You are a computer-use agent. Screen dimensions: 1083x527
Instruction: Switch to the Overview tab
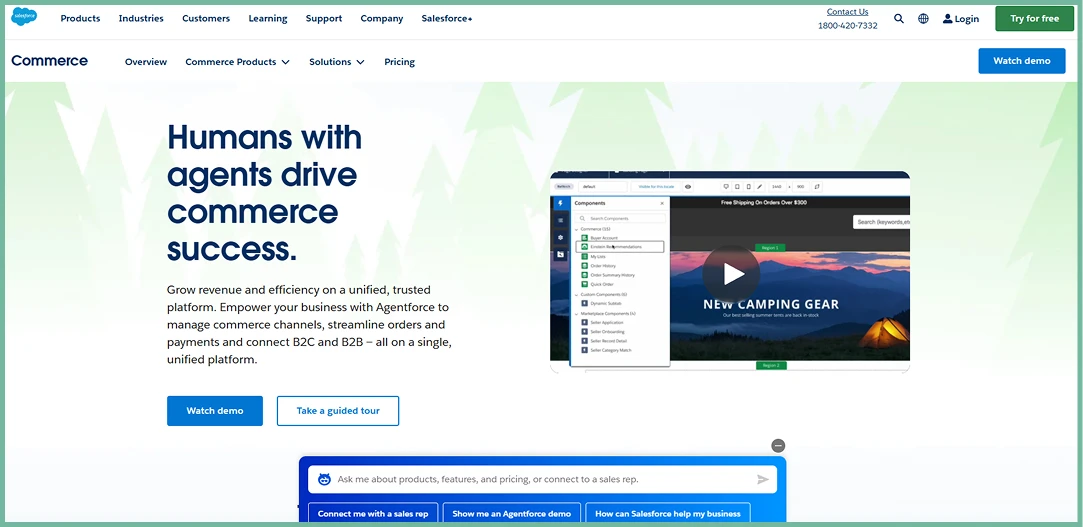point(146,61)
